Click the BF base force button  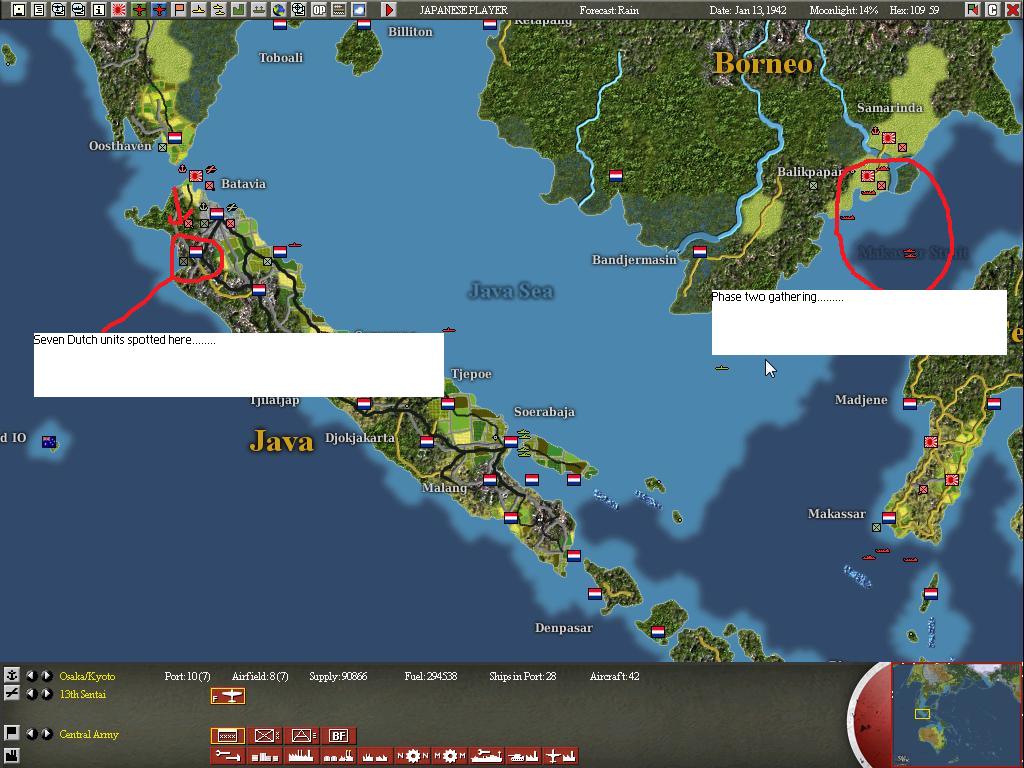click(x=338, y=736)
